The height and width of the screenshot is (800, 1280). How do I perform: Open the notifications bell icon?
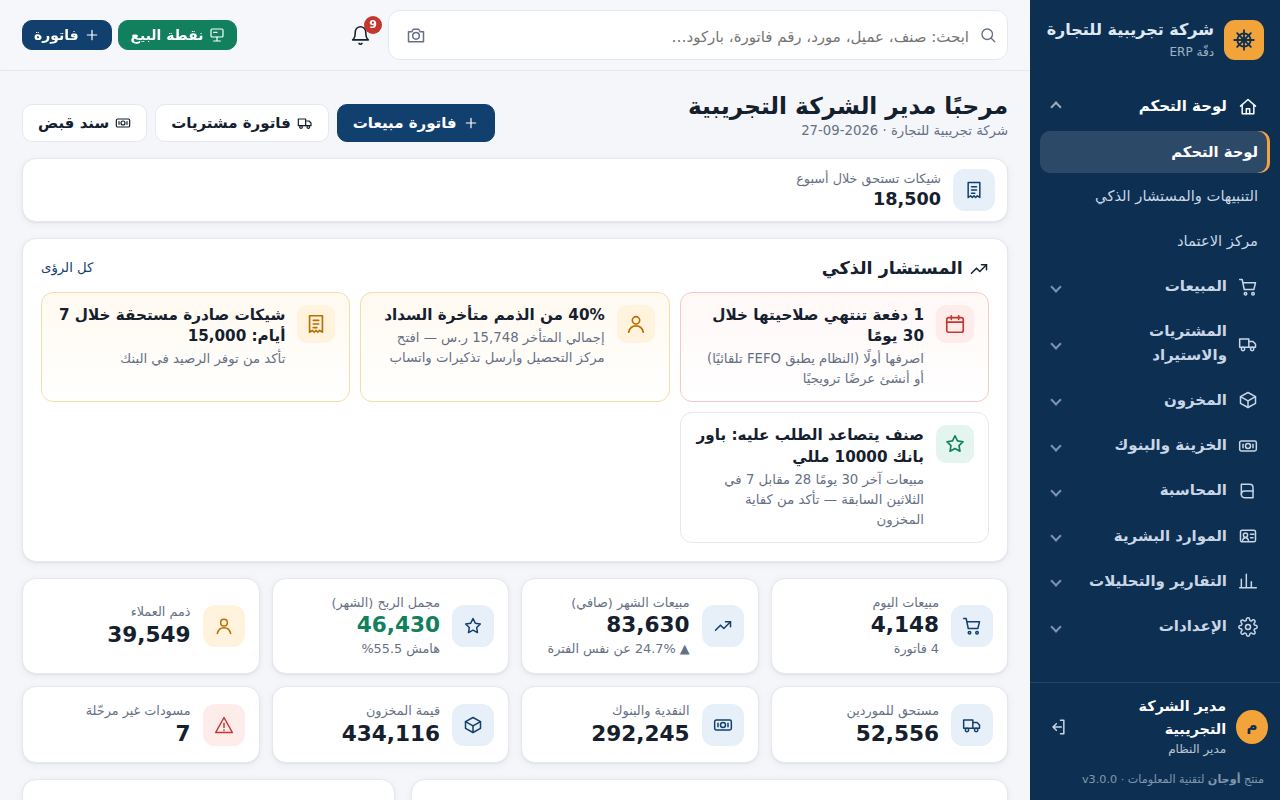coord(361,35)
